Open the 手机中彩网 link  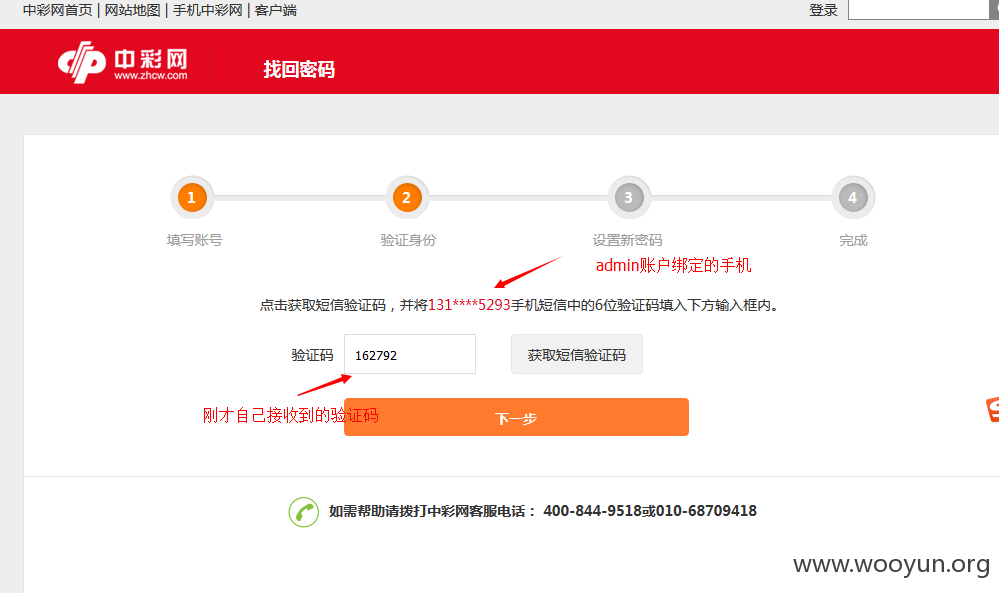[208, 10]
